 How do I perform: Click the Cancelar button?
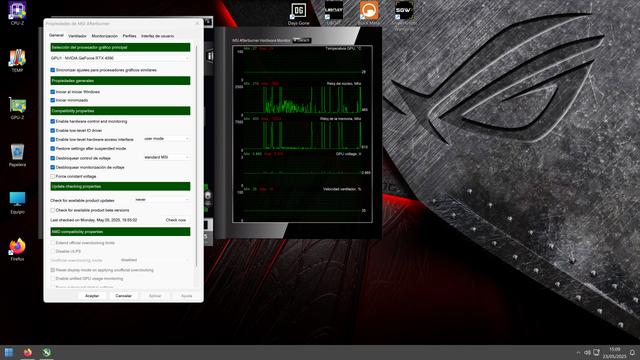click(124, 296)
